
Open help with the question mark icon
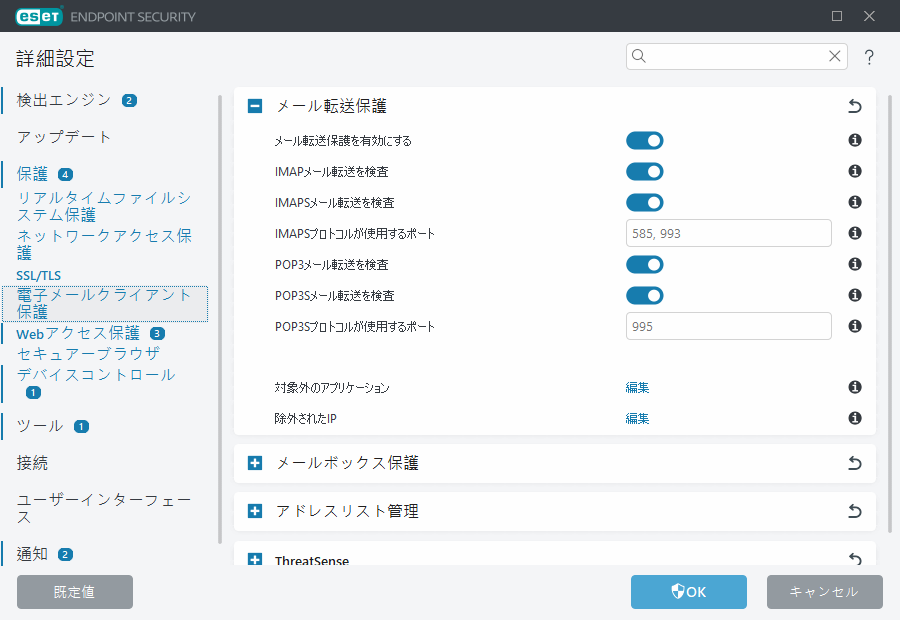869,57
